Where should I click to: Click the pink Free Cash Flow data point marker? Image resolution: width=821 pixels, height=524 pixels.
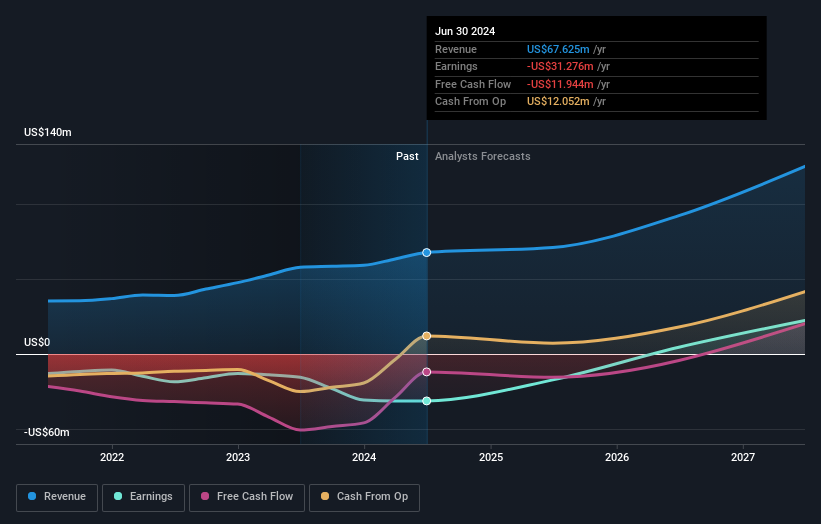[427, 372]
